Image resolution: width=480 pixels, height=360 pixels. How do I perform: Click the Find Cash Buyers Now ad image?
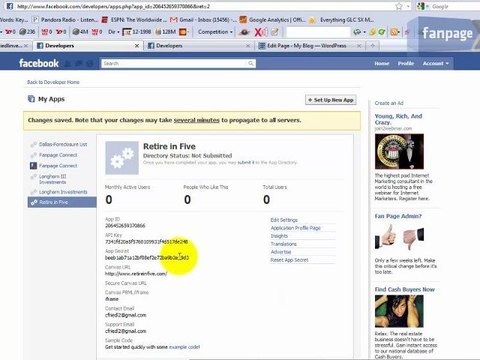coord(399,311)
